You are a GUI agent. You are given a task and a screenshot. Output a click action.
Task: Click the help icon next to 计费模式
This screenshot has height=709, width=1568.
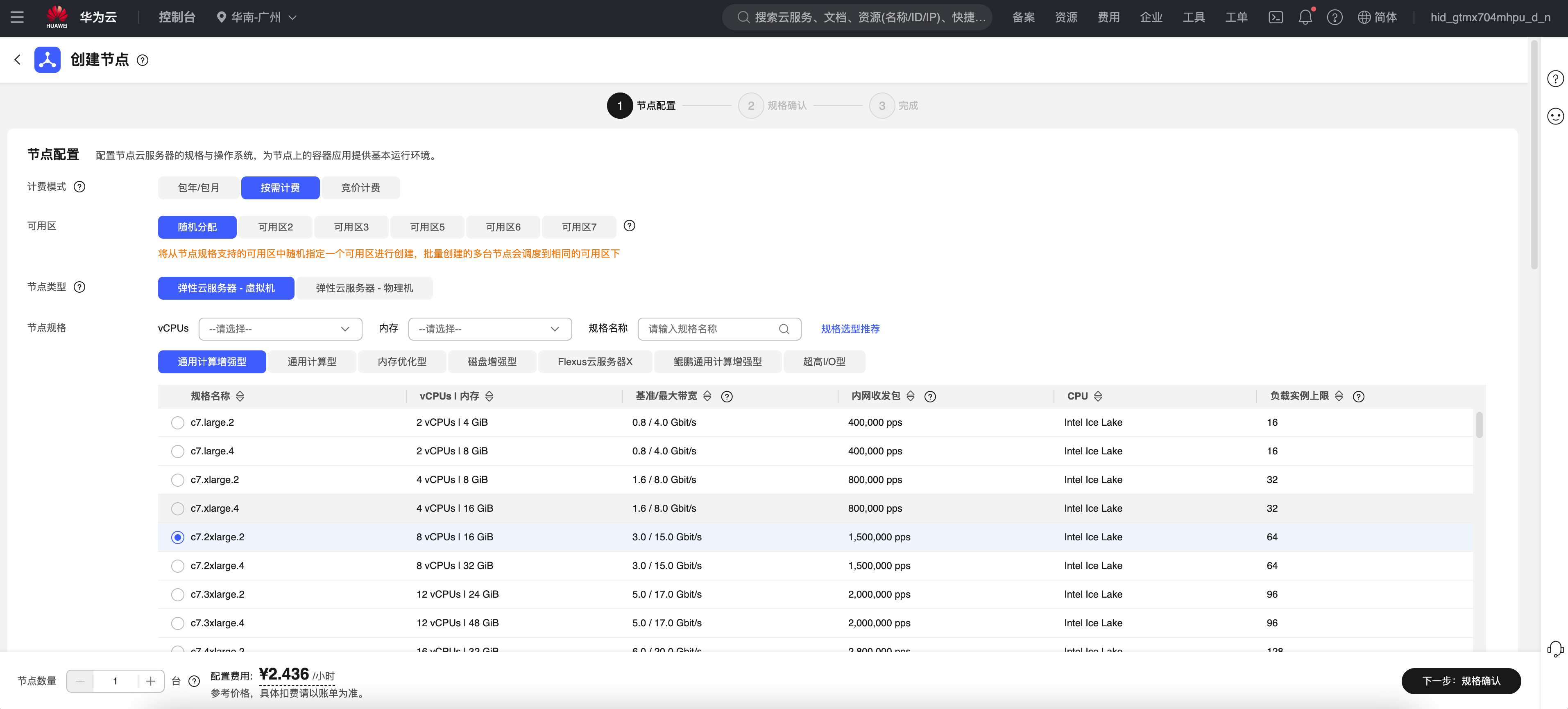tap(79, 187)
